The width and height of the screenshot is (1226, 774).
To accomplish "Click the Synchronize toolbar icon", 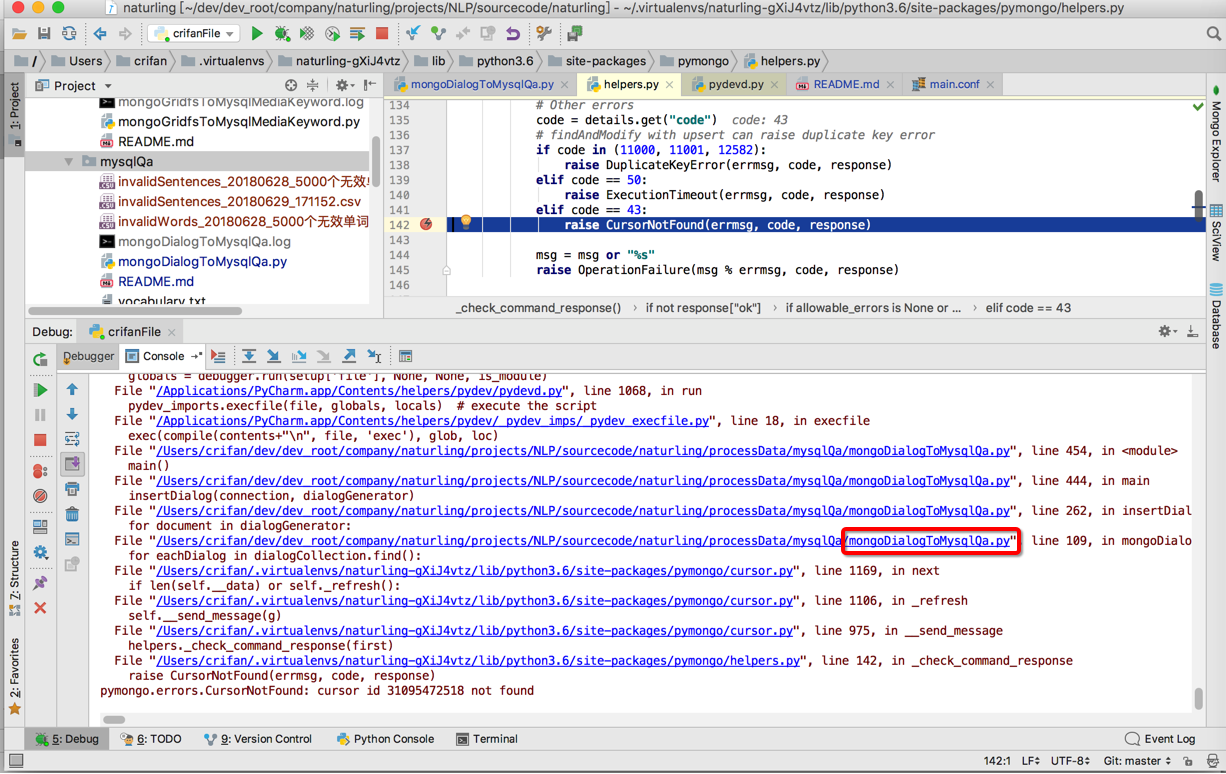I will (68, 33).
